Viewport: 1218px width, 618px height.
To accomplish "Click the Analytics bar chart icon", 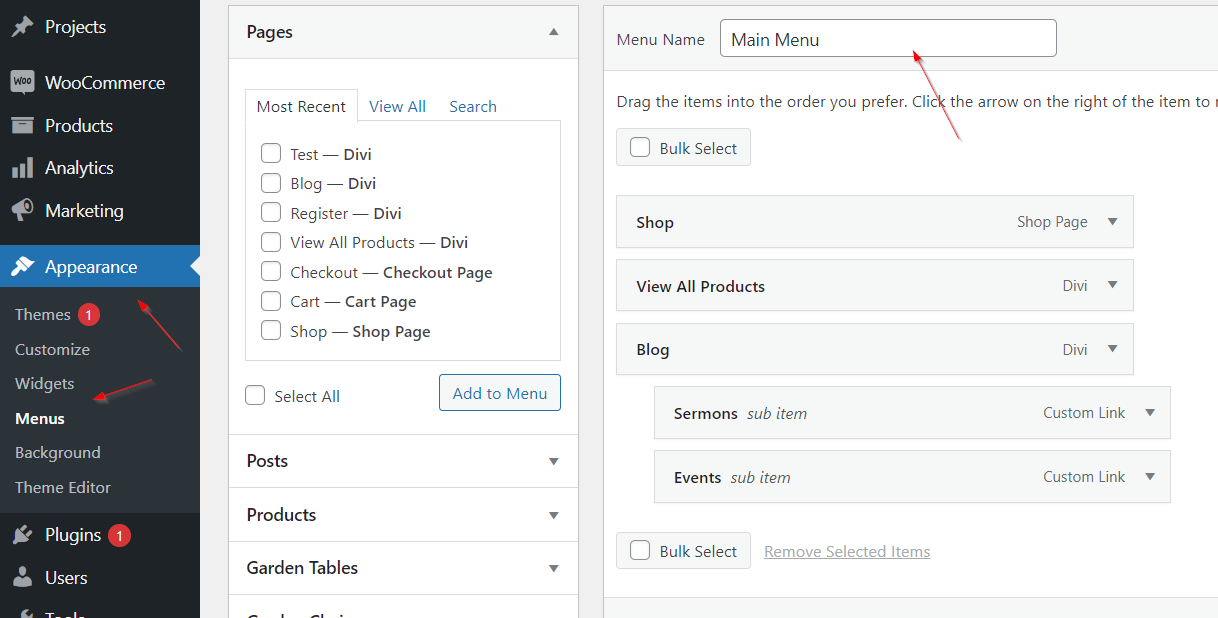I will pyautogui.click(x=22, y=168).
